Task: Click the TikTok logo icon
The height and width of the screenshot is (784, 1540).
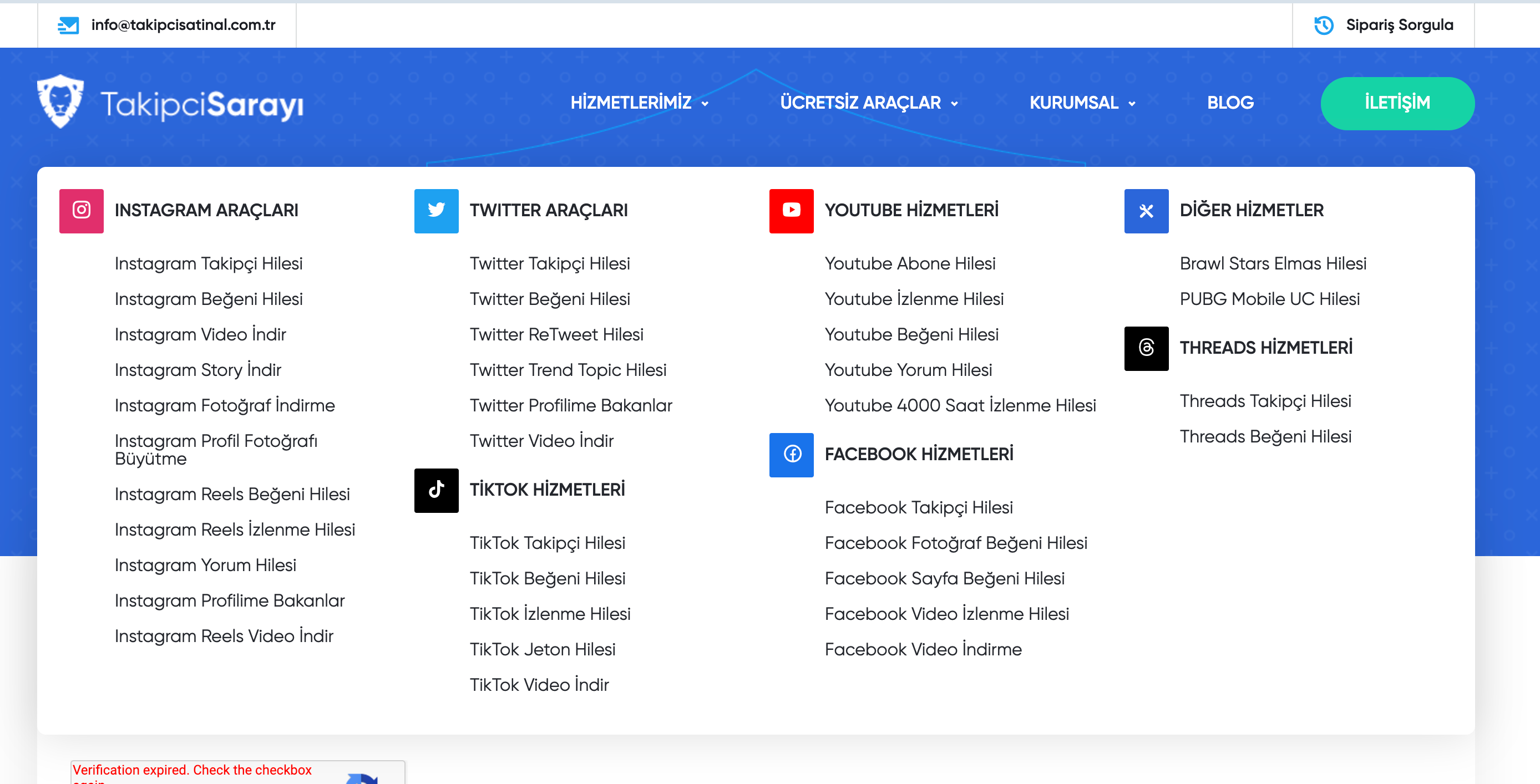Action: (x=437, y=490)
